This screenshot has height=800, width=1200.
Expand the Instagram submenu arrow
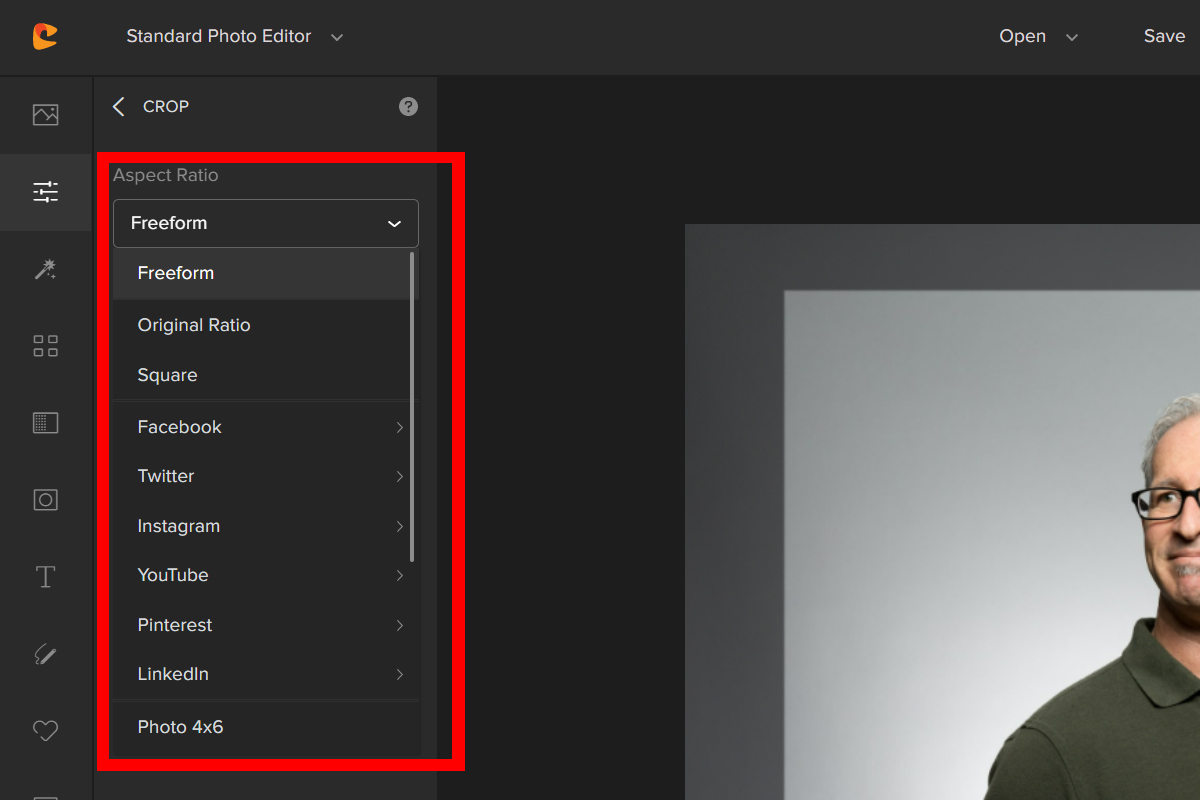point(399,526)
